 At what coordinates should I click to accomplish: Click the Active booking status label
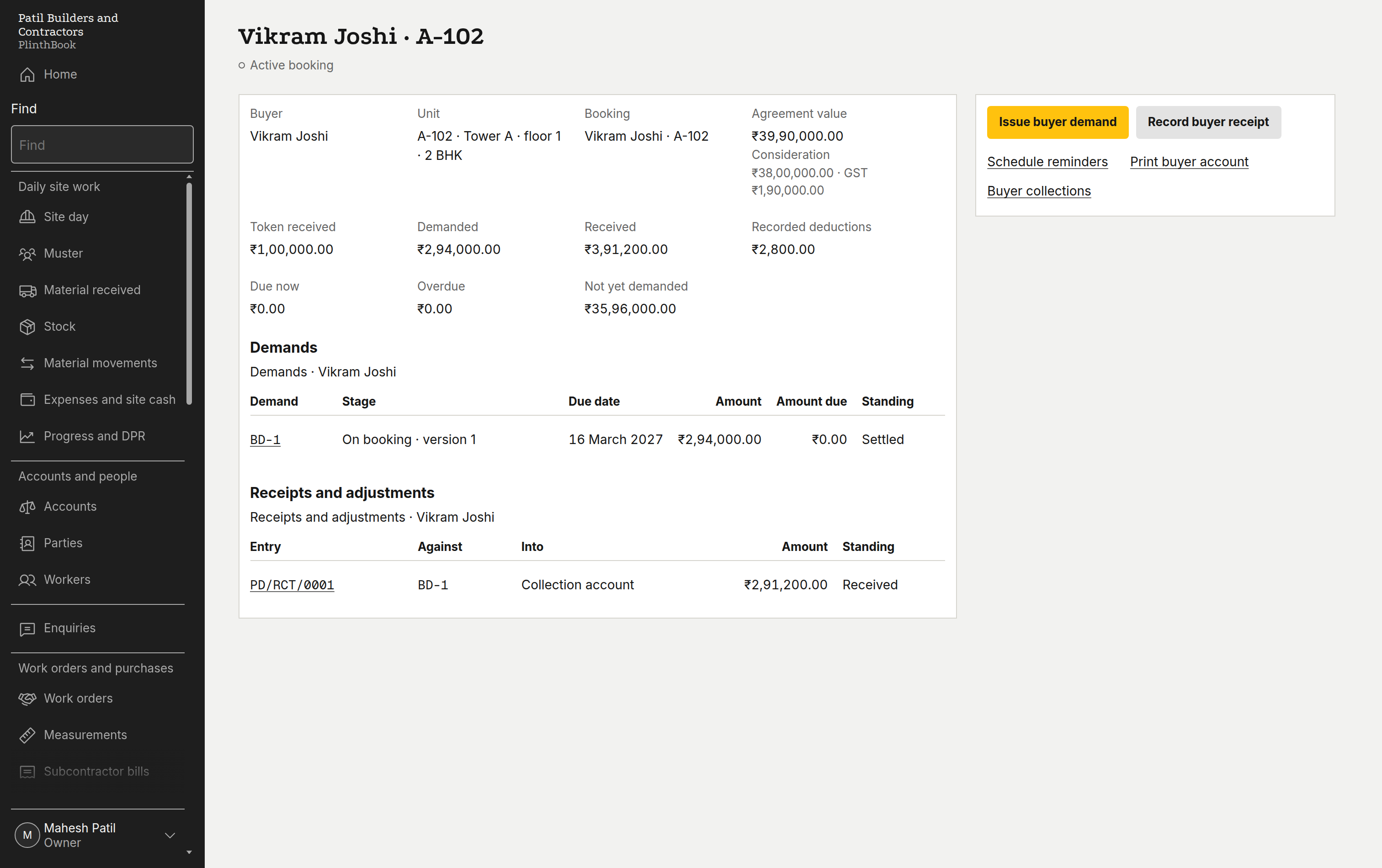292,65
